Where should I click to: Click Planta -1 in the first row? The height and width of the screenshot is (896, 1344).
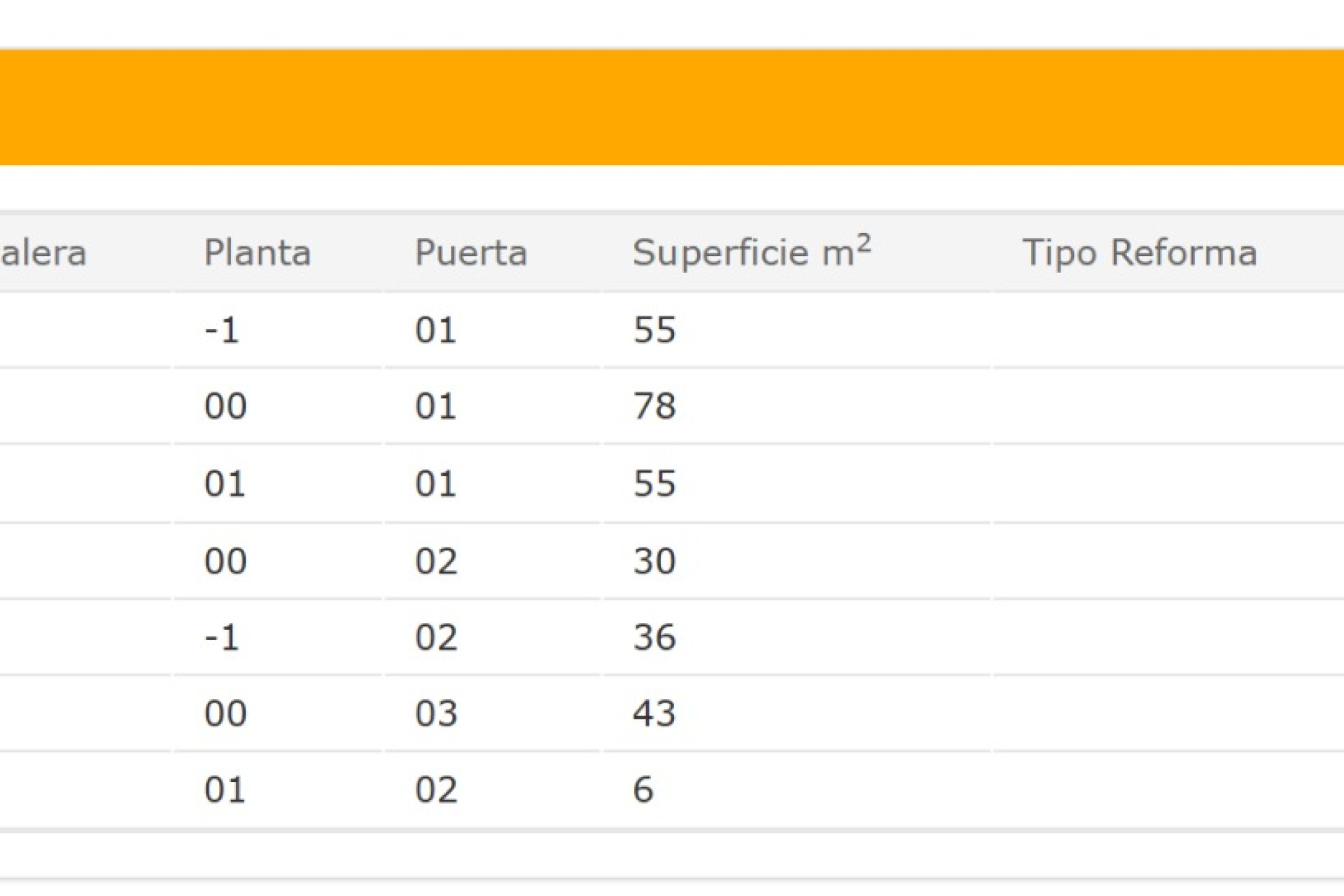click(x=222, y=330)
